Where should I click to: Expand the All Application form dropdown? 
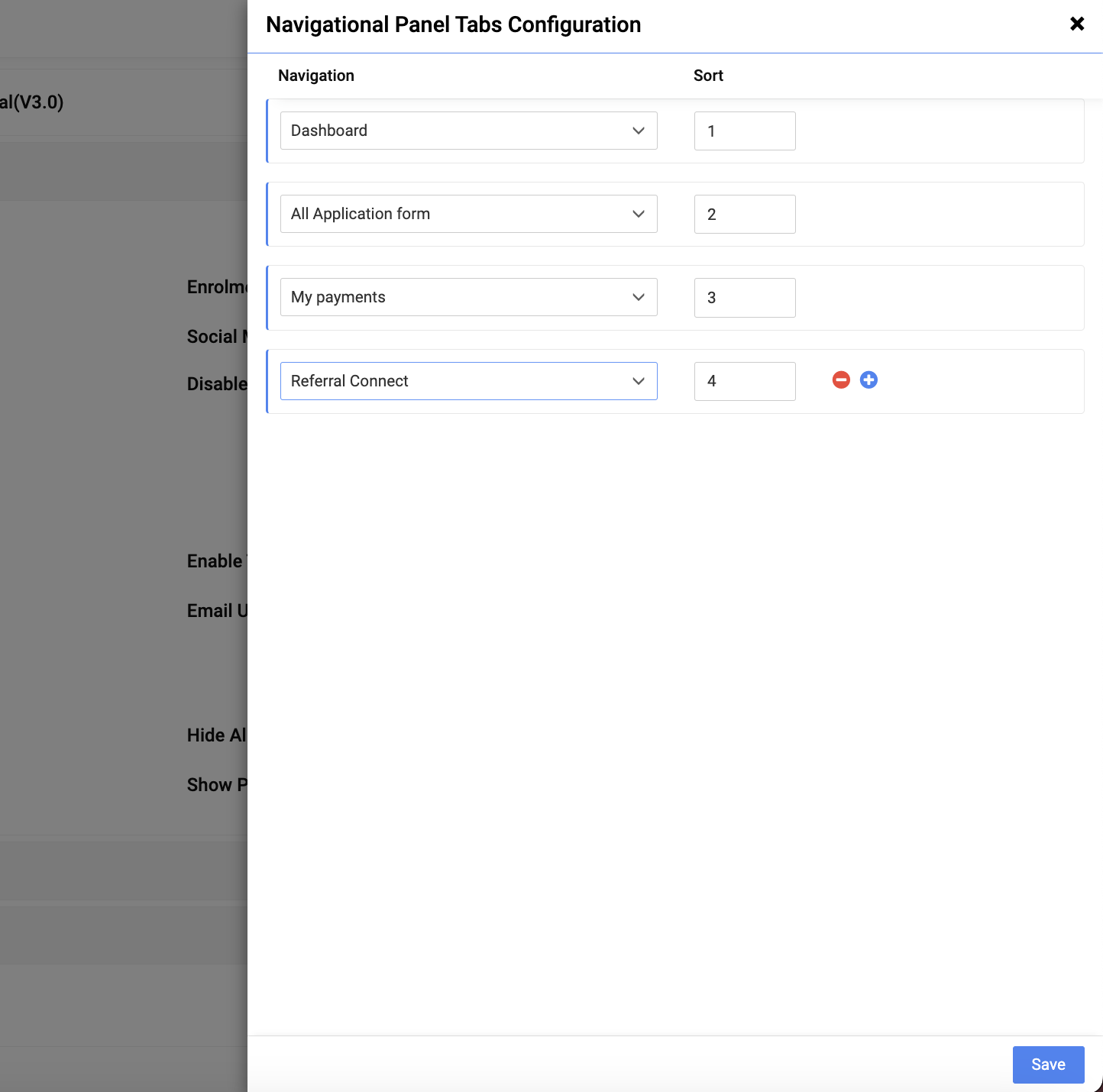(468, 214)
